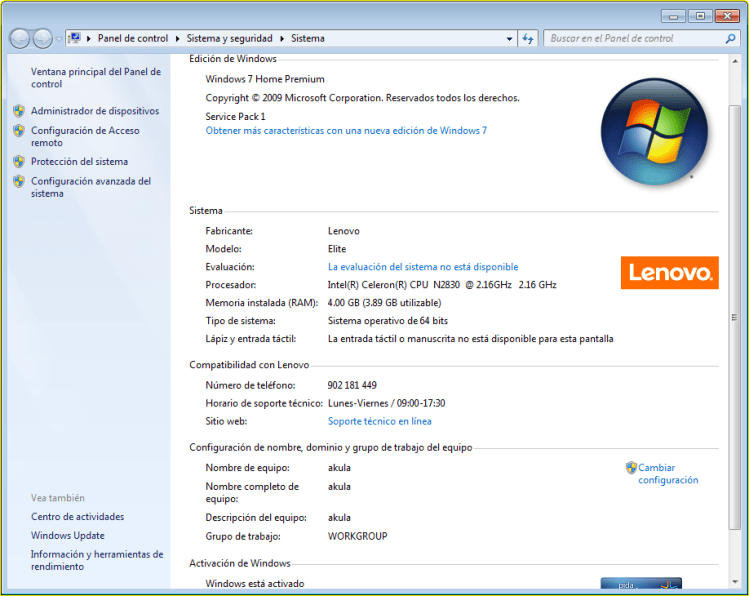Viewport: 749px width, 596px height.
Task: Click the computer icon in address bar
Action: pos(75,38)
